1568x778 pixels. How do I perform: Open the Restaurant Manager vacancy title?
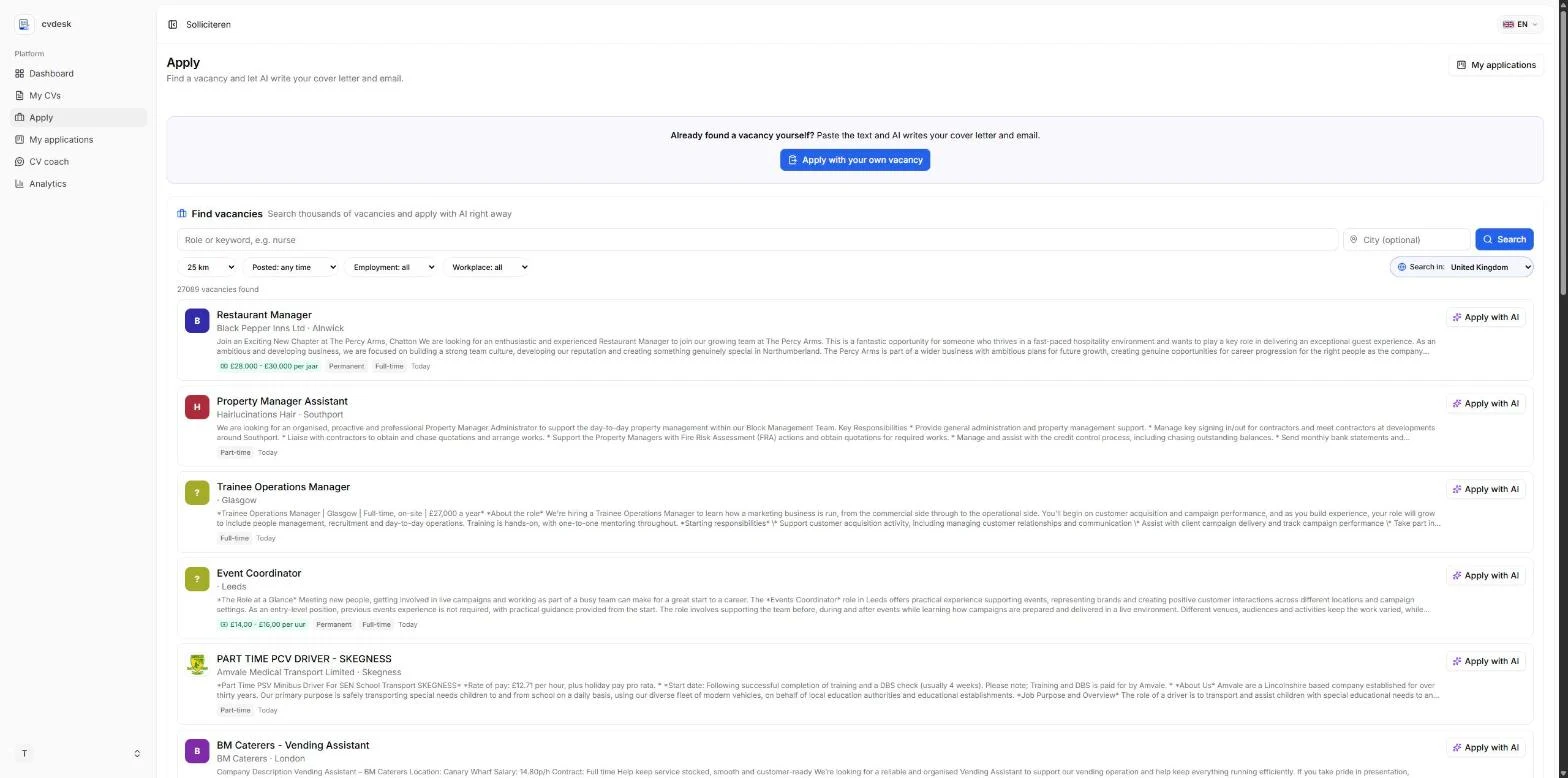pos(264,315)
